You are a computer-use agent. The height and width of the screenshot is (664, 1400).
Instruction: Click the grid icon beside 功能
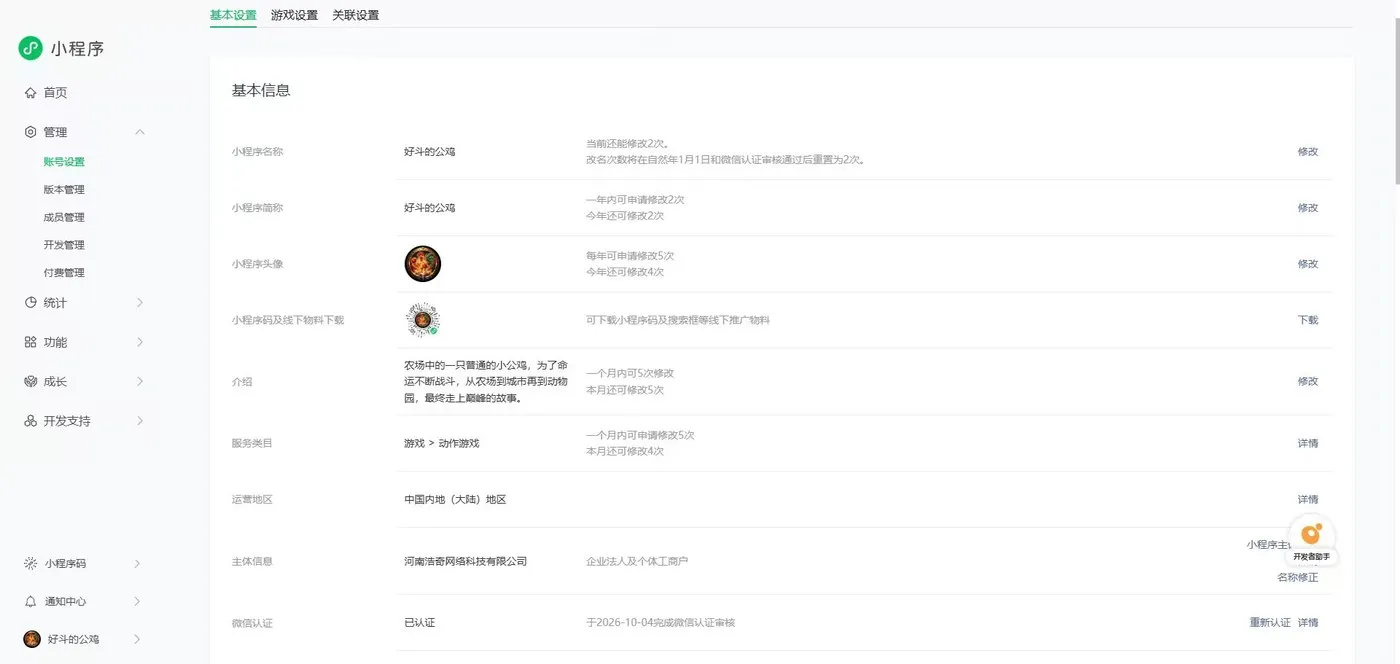(30, 342)
